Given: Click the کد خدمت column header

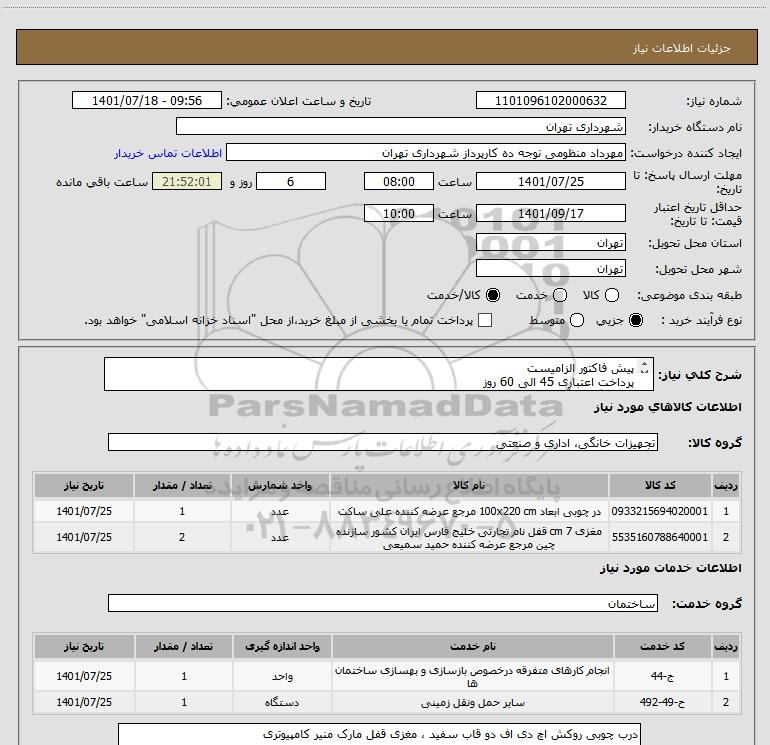Looking at the screenshot, I should pos(662,646).
